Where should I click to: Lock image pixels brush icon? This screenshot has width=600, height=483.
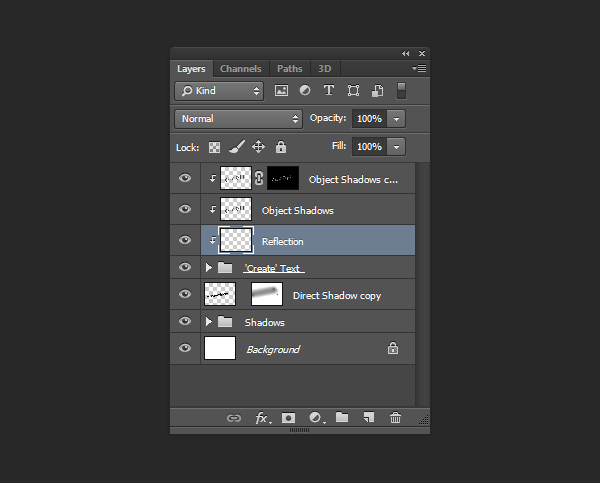tap(237, 147)
